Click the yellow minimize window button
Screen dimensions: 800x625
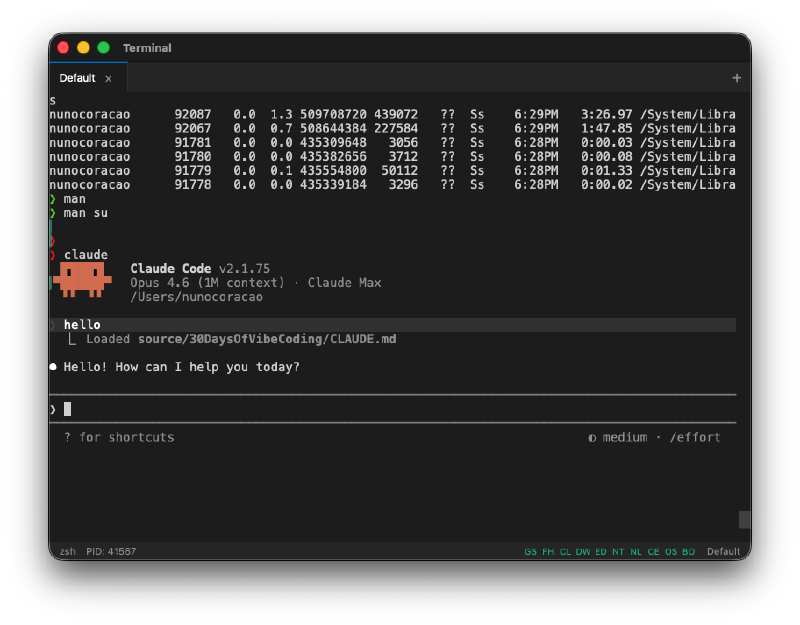[83, 47]
